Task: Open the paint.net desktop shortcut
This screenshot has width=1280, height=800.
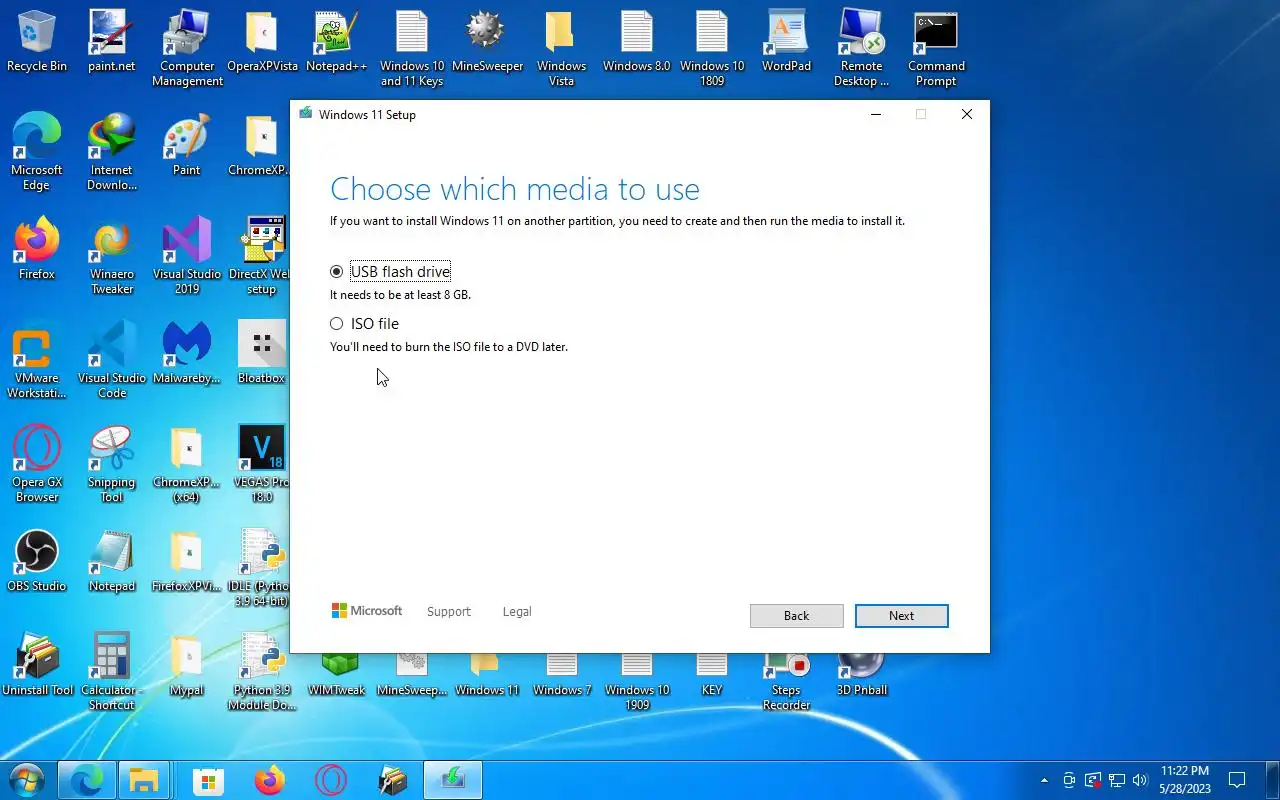Action: 111,42
